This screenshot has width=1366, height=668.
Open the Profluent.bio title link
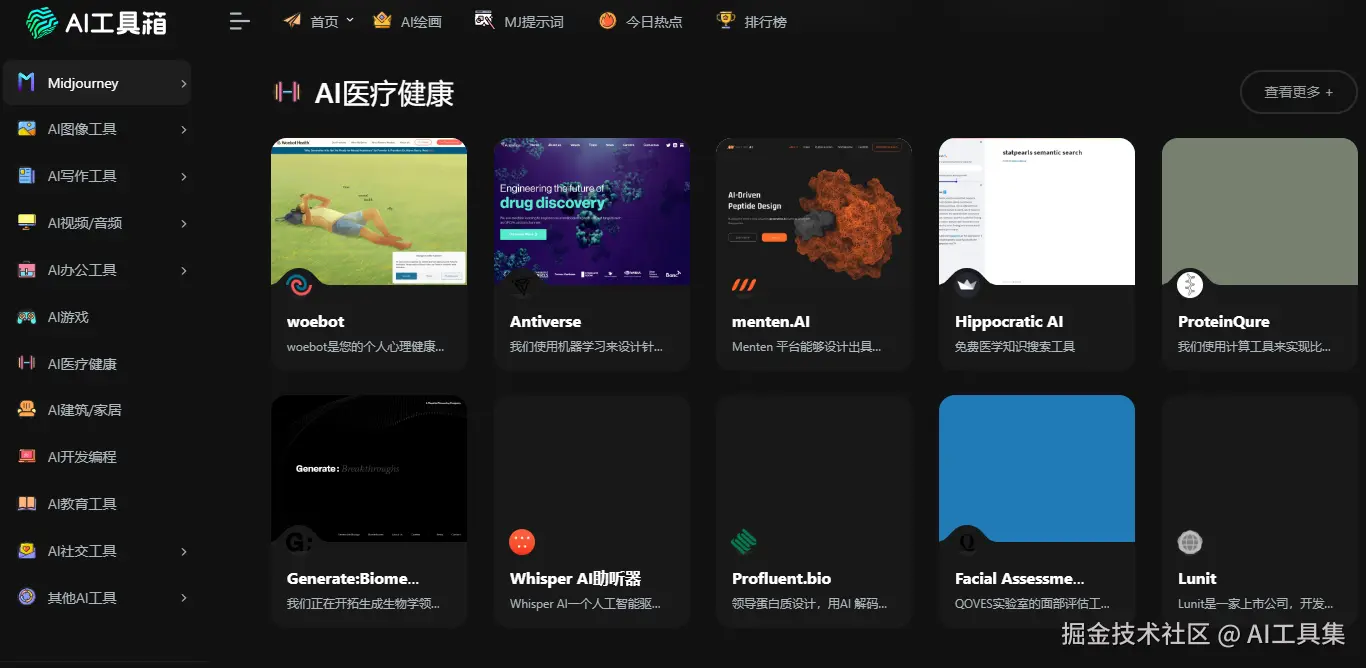781,578
